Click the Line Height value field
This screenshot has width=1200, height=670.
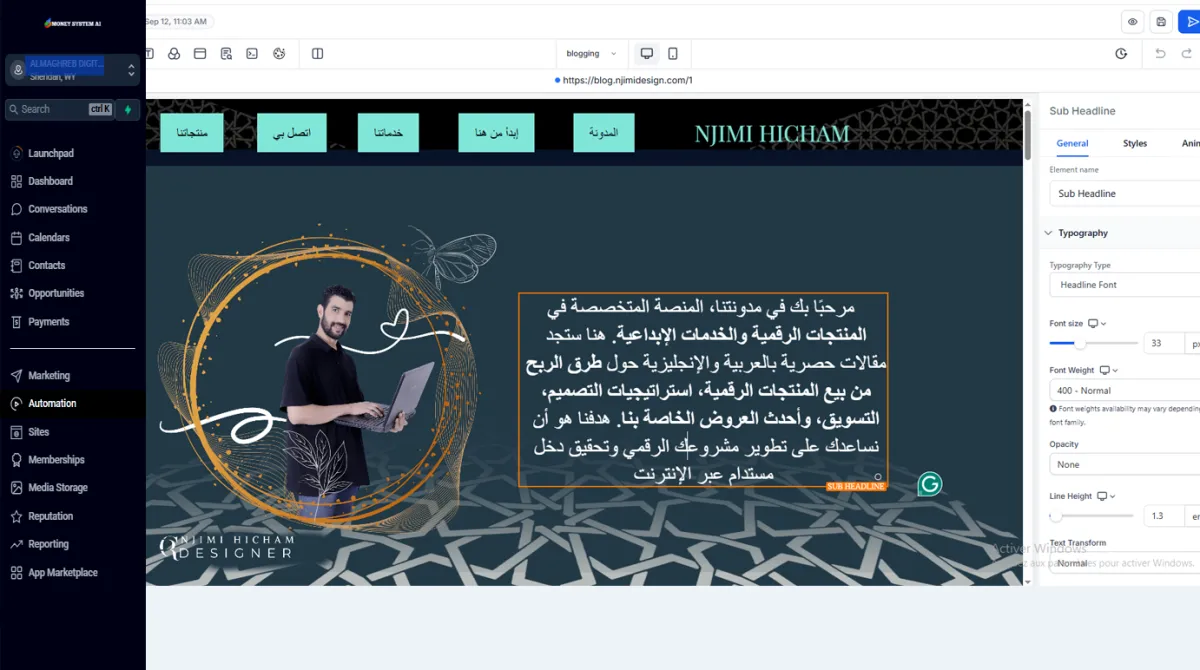(1163, 516)
